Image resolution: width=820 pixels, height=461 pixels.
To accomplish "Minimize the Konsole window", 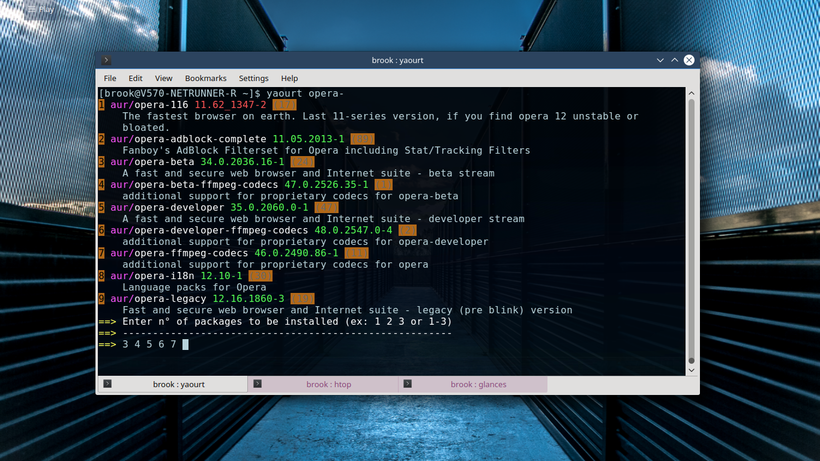I will pos(660,60).
